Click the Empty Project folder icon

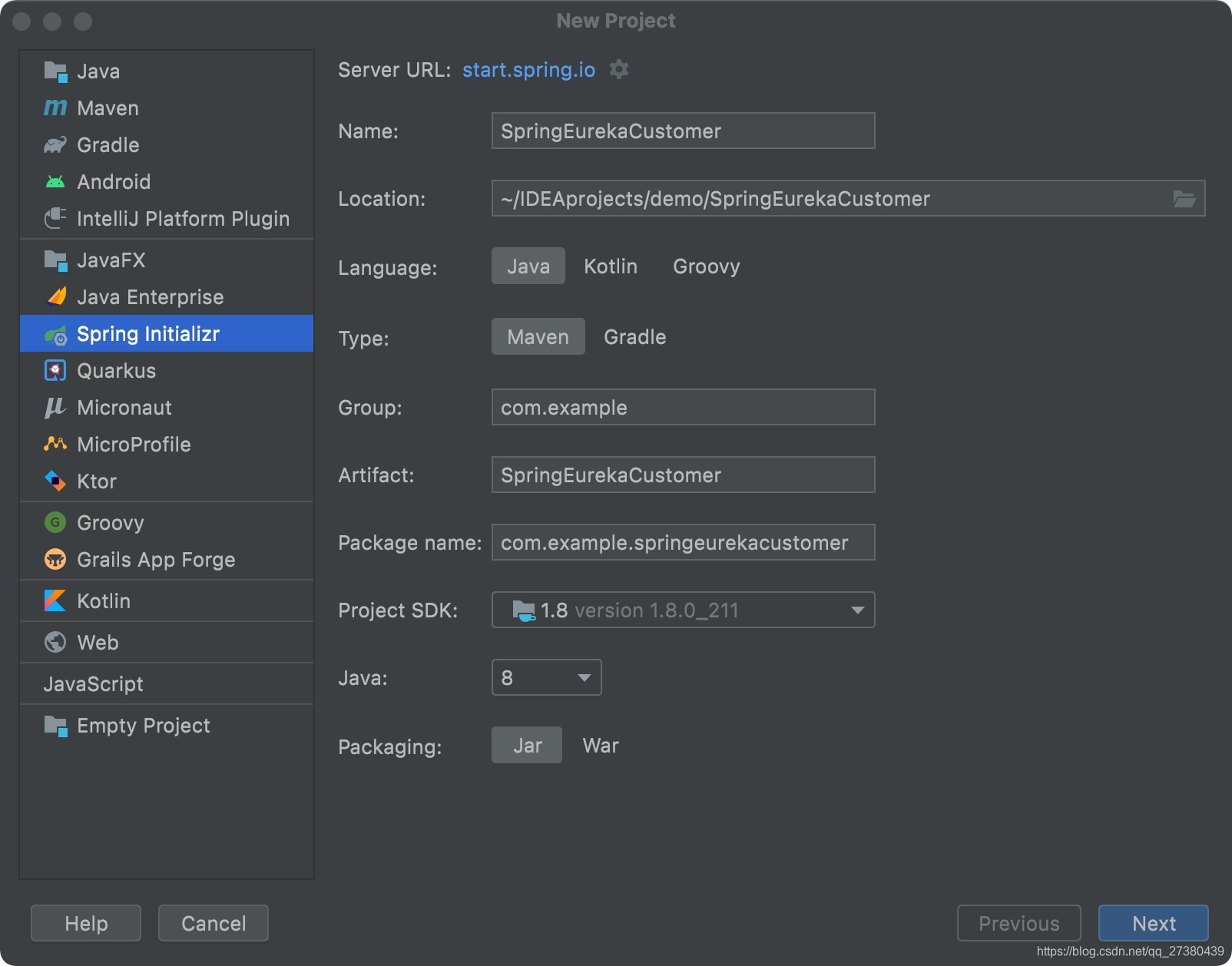click(x=55, y=726)
